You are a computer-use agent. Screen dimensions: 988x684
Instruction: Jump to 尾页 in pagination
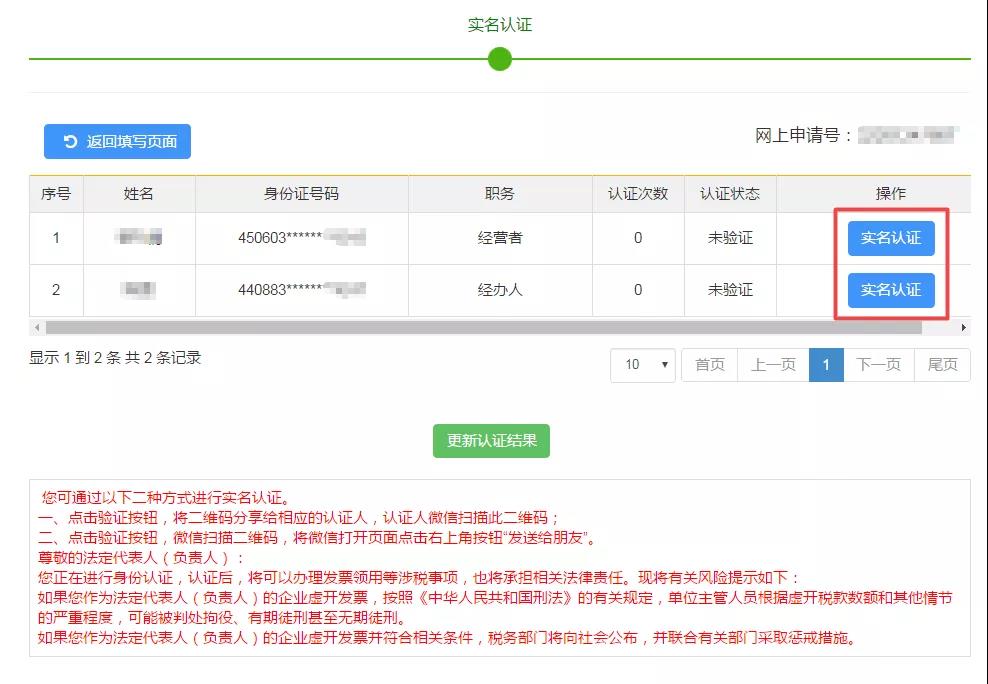tap(942, 365)
